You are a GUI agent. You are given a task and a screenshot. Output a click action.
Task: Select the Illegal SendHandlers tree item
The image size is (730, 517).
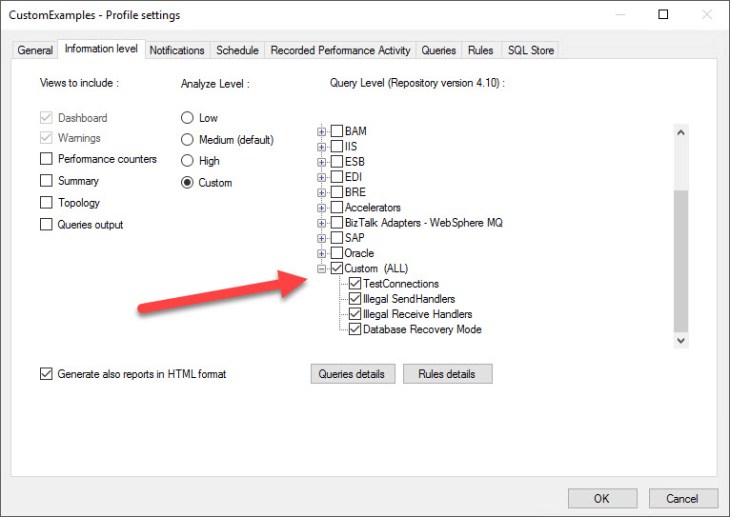(408, 299)
